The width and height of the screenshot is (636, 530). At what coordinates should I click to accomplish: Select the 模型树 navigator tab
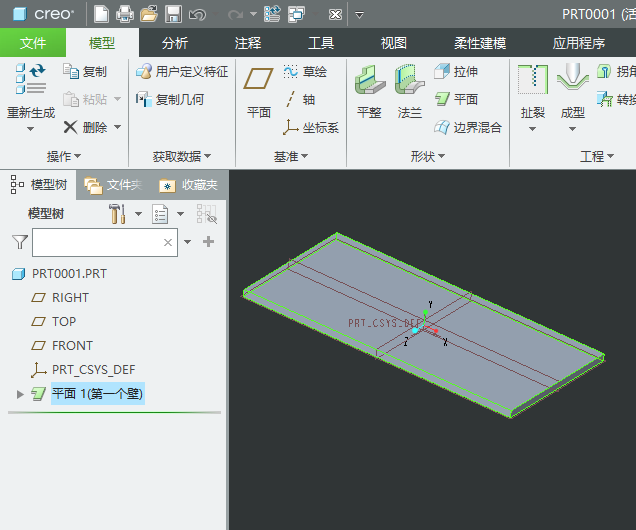coord(38,185)
